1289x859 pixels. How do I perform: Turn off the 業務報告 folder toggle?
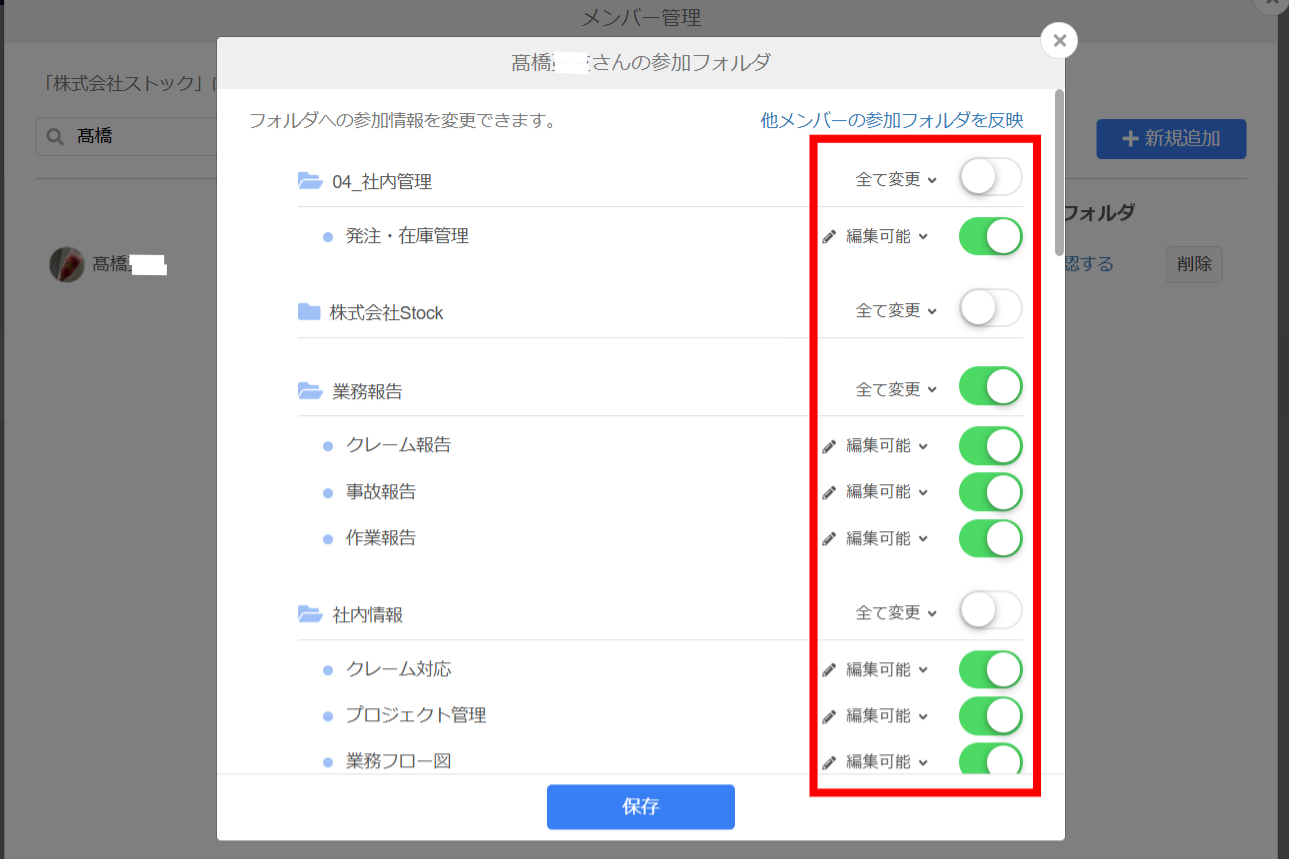(990, 386)
